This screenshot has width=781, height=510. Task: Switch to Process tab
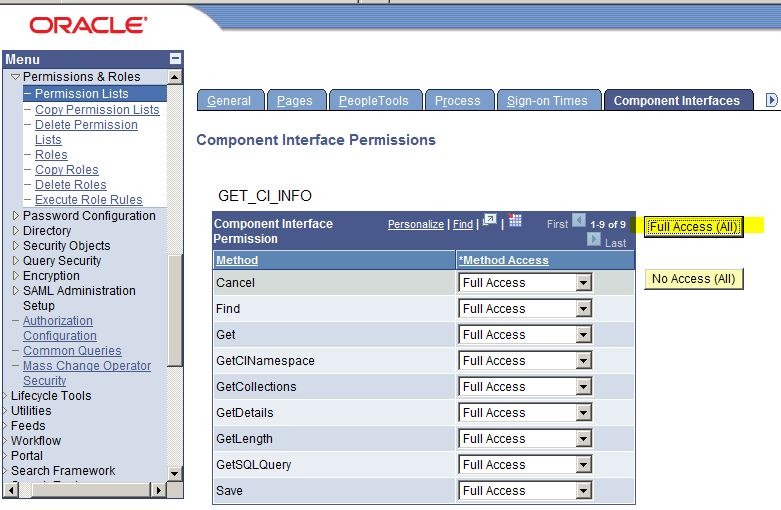click(x=459, y=101)
